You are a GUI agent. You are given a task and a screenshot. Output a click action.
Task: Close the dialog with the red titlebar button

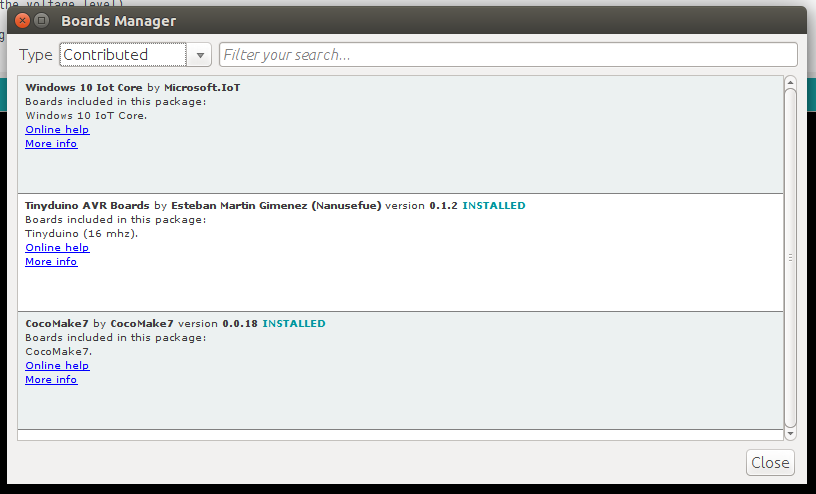tap(22, 21)
